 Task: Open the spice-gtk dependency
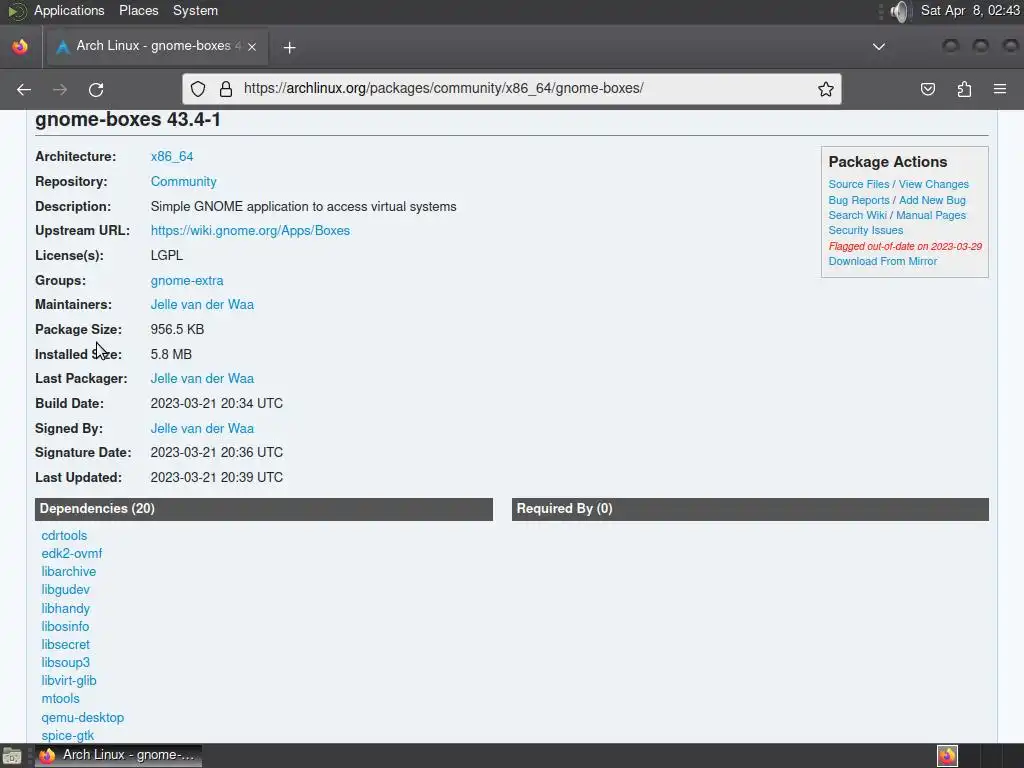pos(67,736)
